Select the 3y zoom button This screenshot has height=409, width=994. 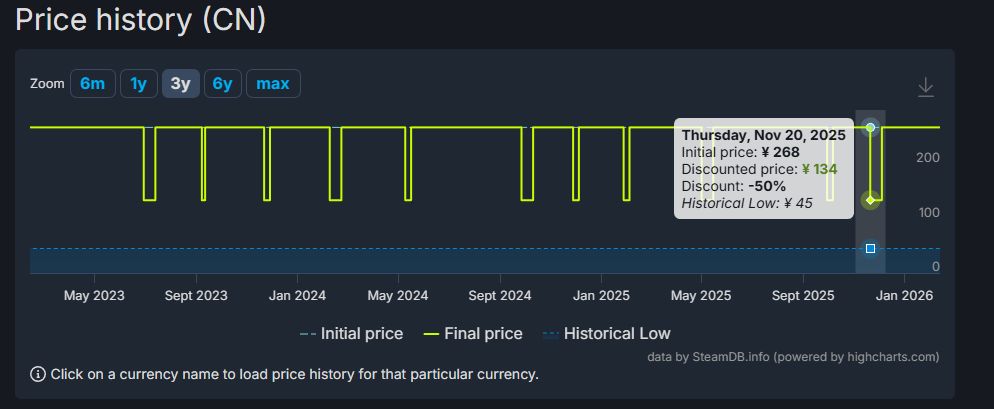click(180, 84)
